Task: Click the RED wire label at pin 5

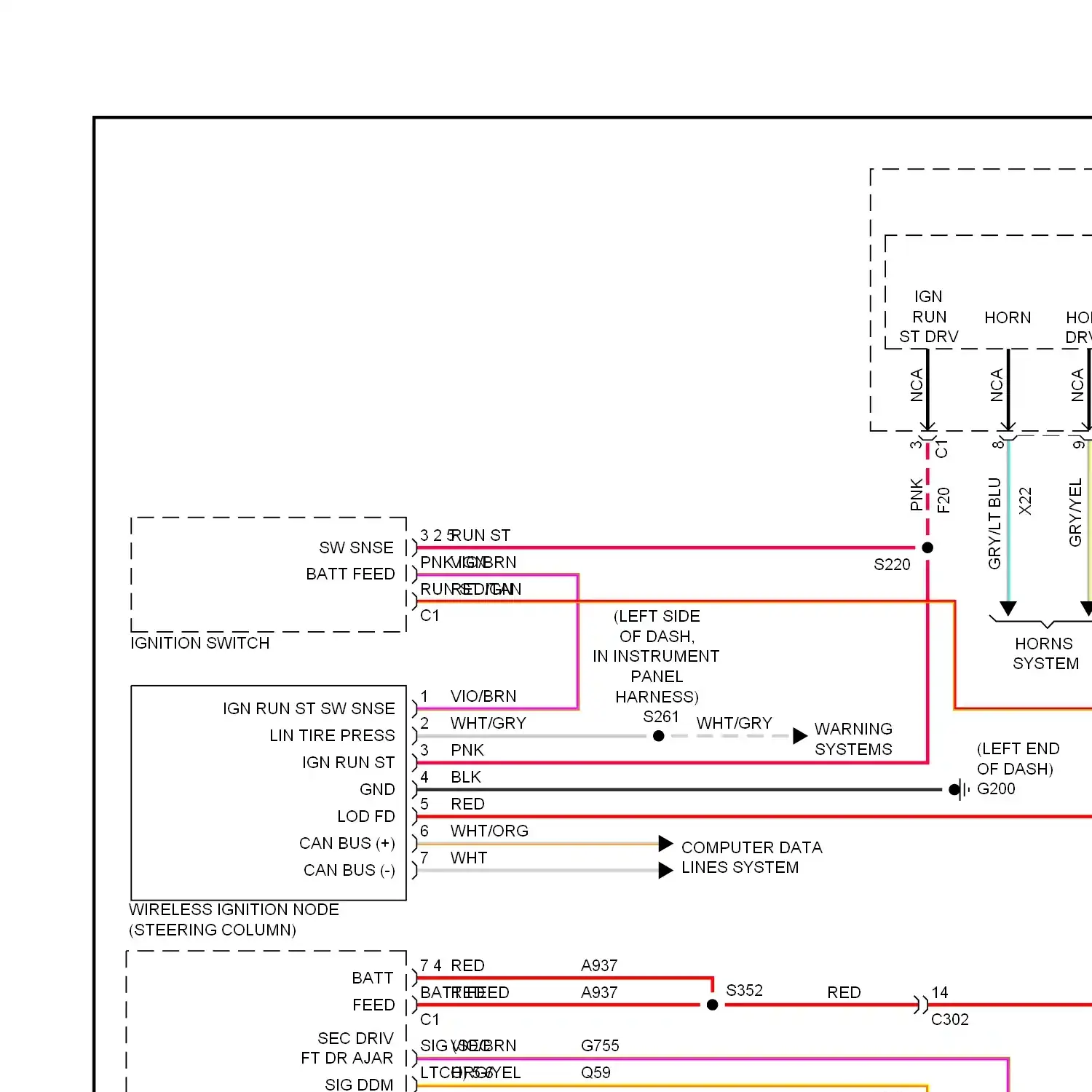Action: [467, 804]
